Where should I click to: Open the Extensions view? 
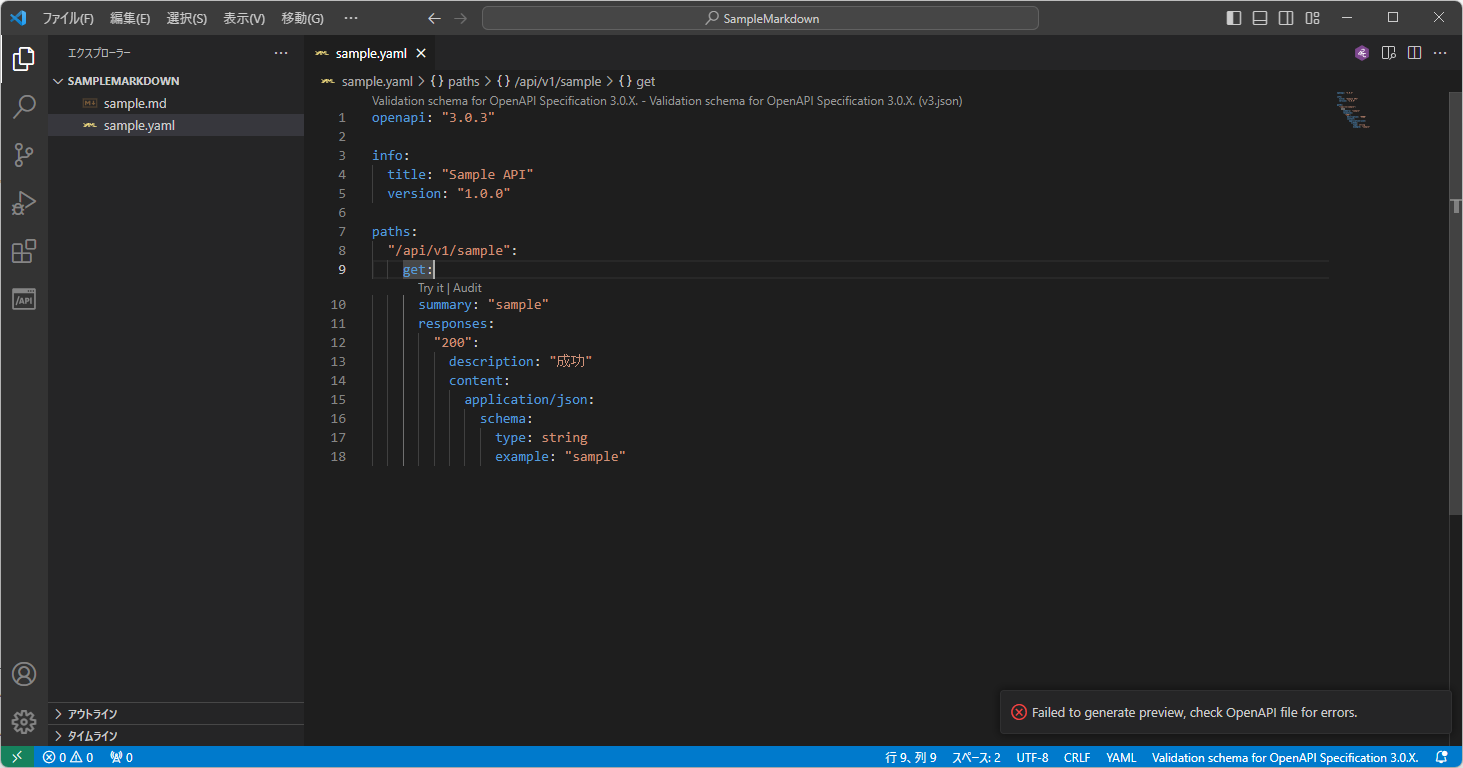24,251
